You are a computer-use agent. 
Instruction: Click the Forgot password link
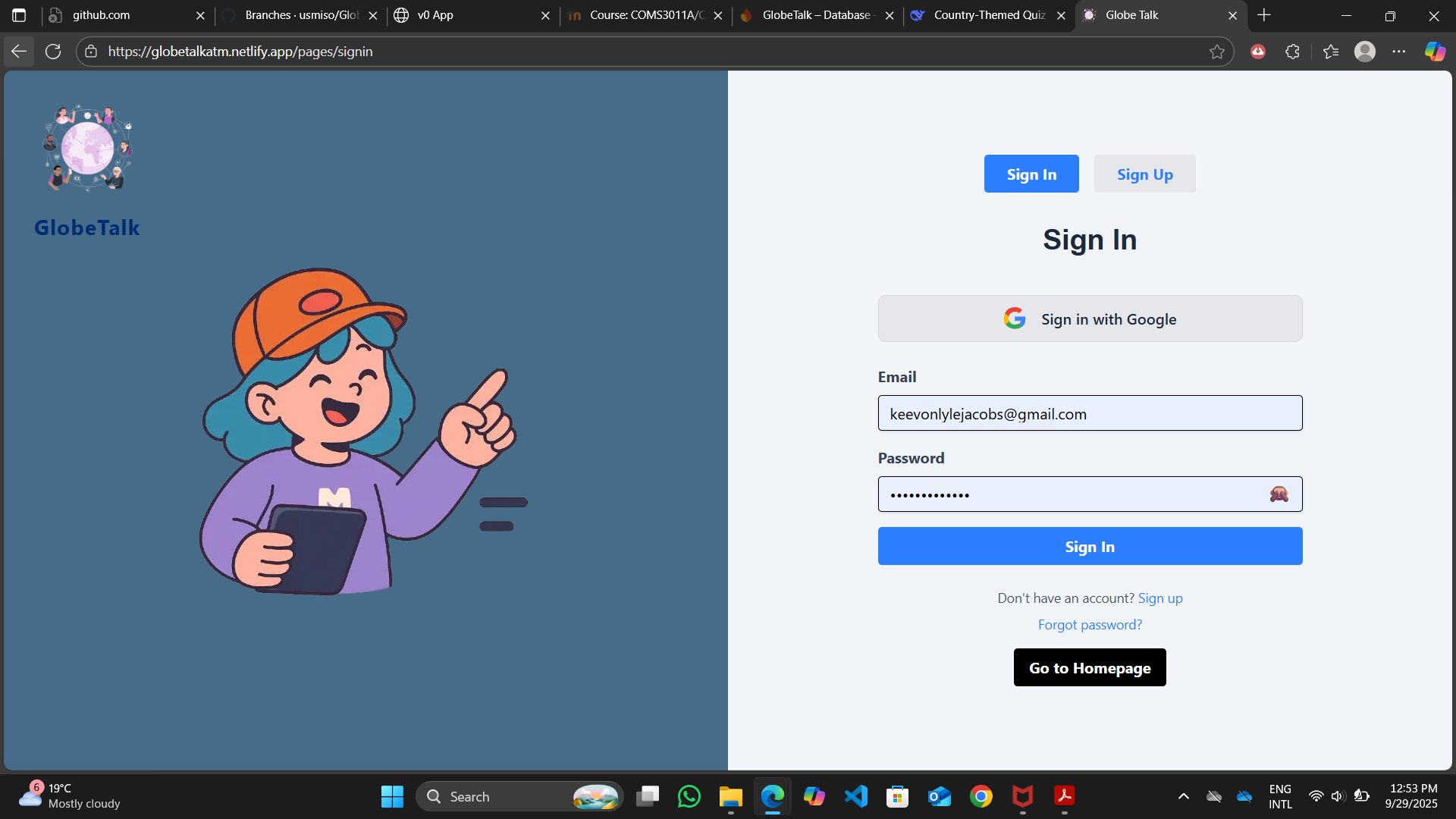click(1089, 624)
